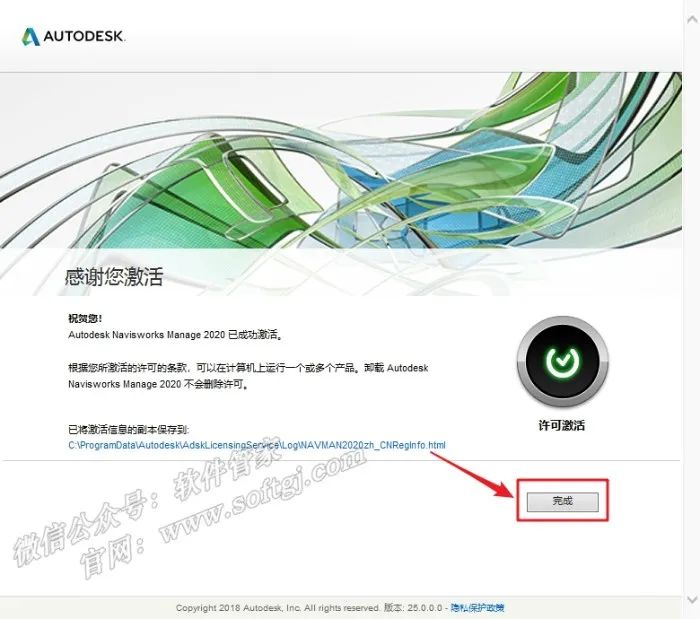This screenshot has width=700, height=619.
Task: Click the 已将激活信息的副本保存到 label
Action: pos(129,429)
